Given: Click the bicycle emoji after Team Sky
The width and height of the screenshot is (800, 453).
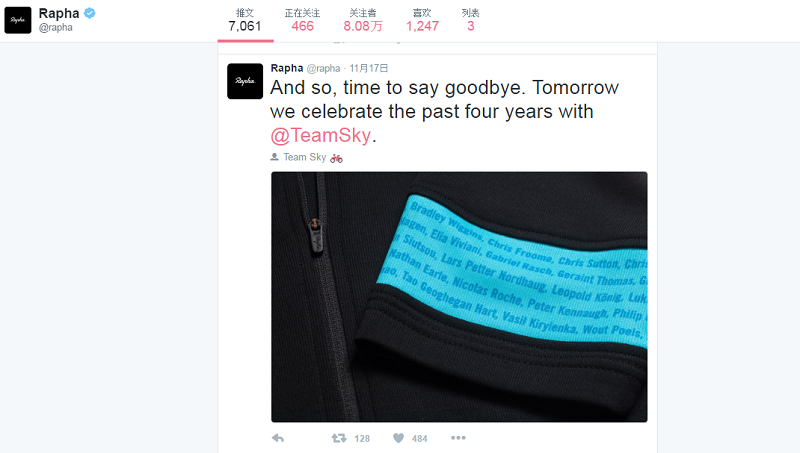Looking at the screenshot, I should 336,158.
